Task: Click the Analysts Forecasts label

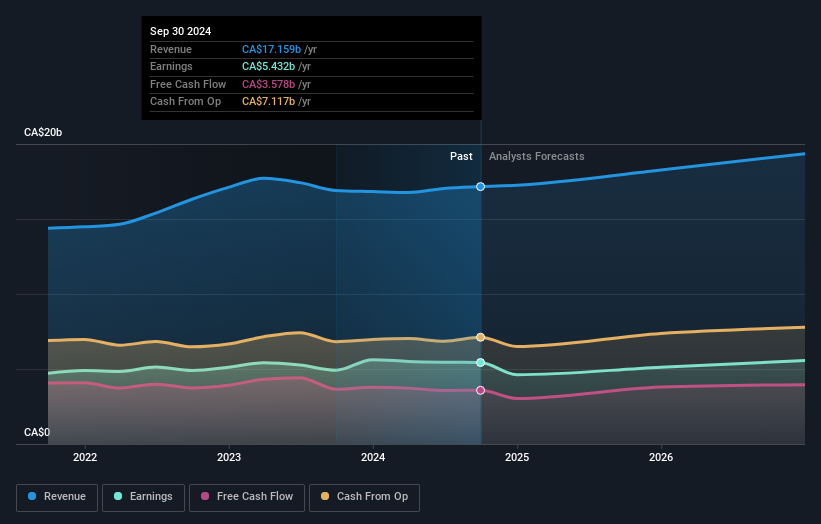Action: tap(537, 157)
